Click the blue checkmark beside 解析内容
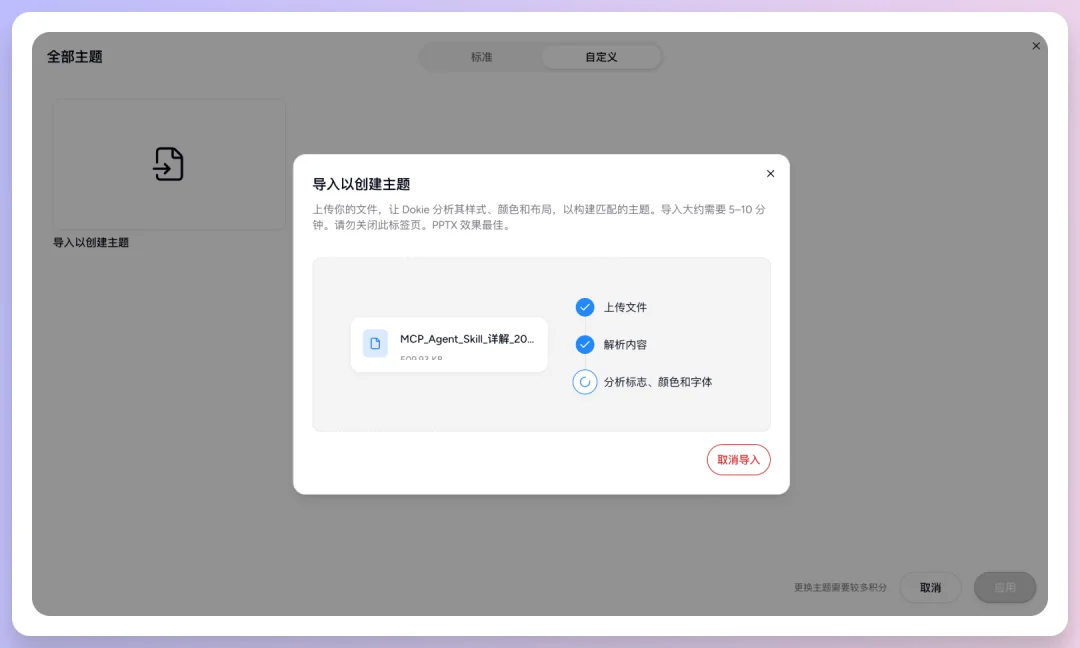This screenshot has height=648, width=1080. pyautogui.click(x=585, y=344)
